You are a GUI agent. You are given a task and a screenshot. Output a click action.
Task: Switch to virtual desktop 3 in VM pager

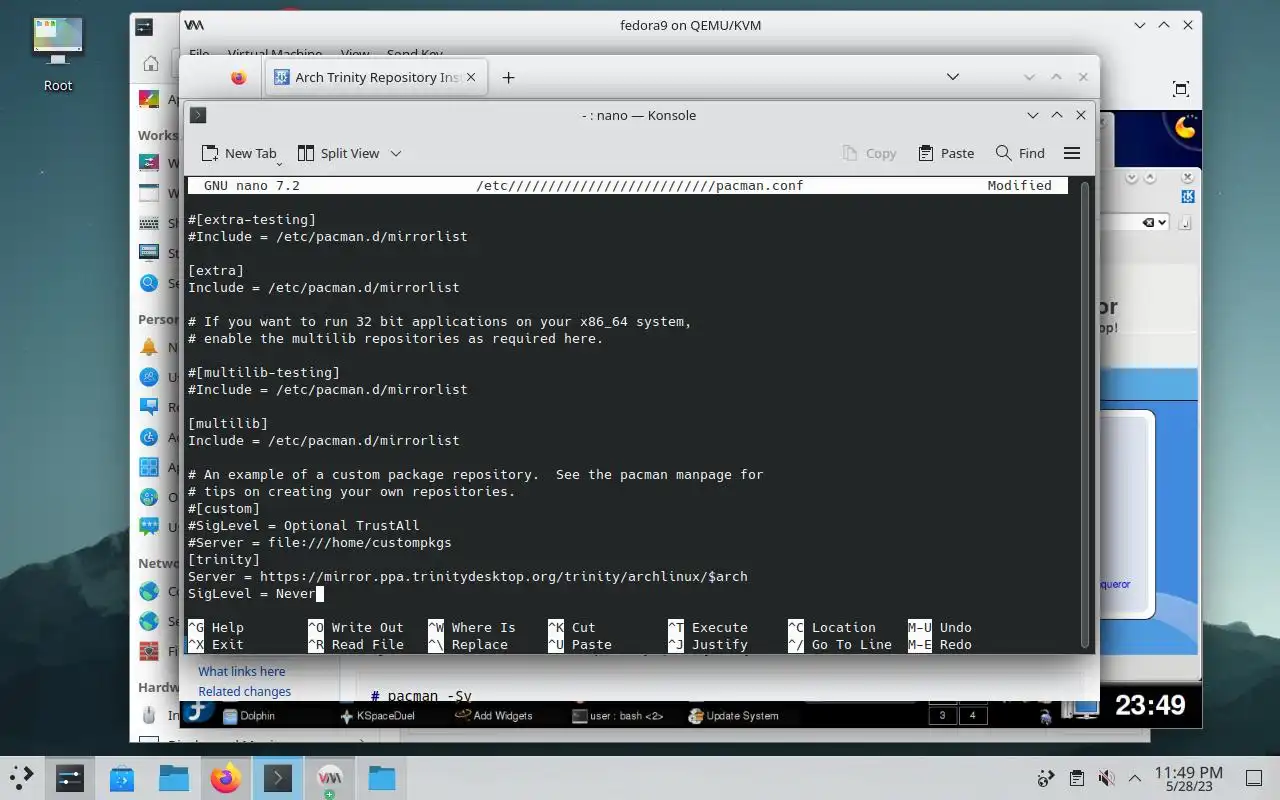pyautogui.click(x=942, y=715)
